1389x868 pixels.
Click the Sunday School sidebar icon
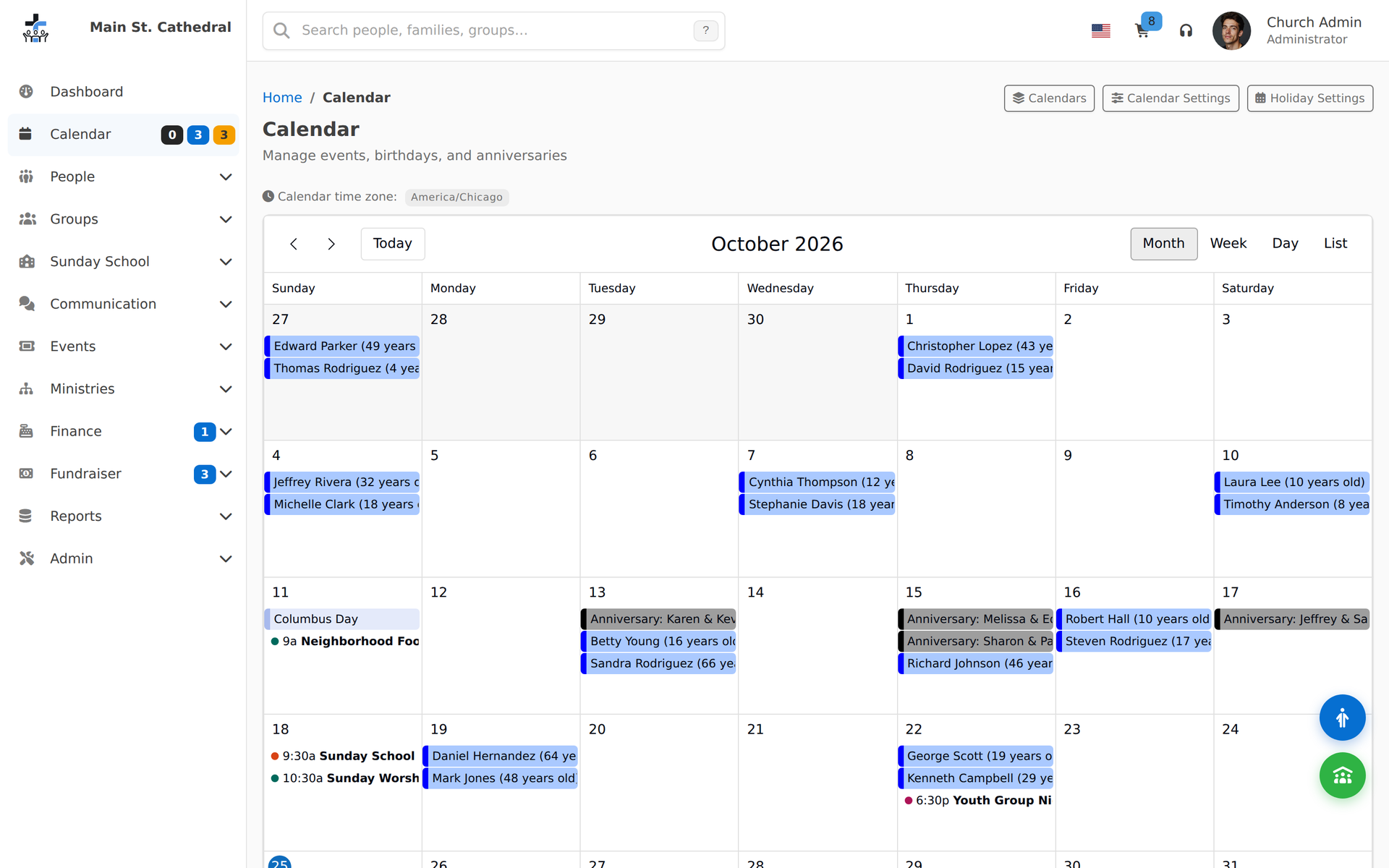click(x=27, y=261)
